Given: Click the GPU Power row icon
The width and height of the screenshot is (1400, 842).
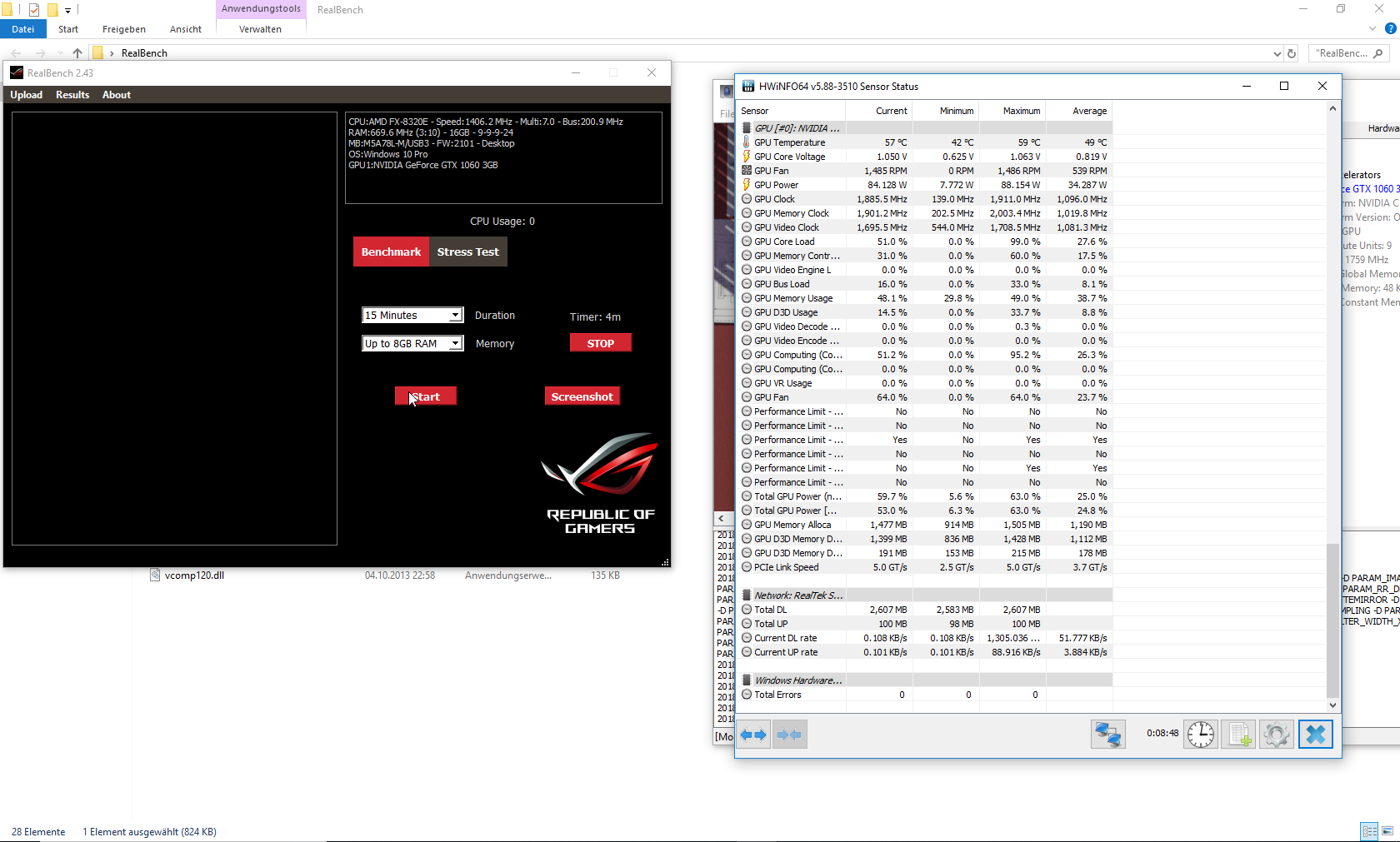Looking at the screenshot, I should pyautogui.click(x=747, y=185).
